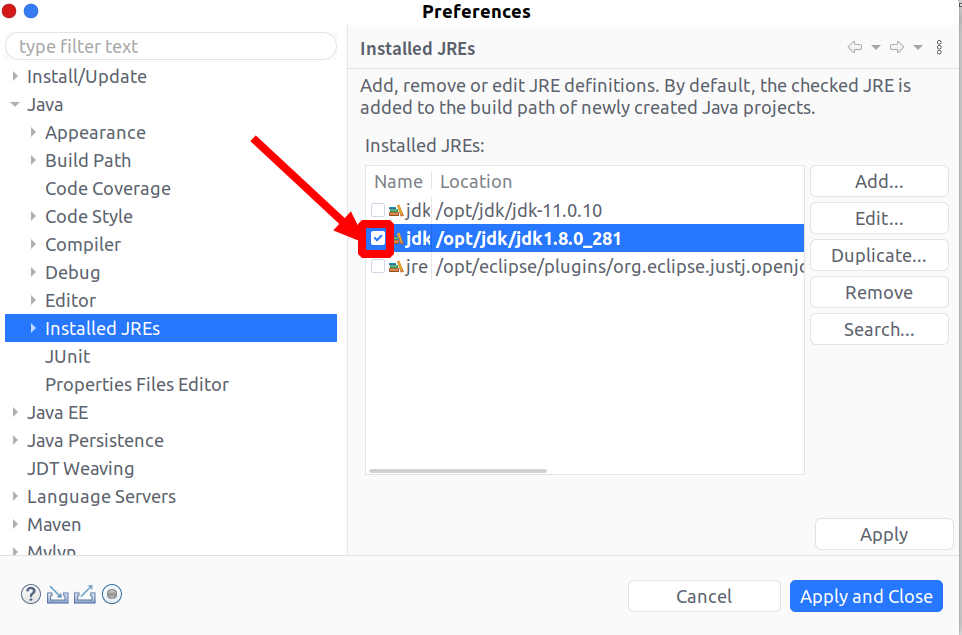Select JUnit in preferences tree
This screenshot has height=635, width=962.
point(67,356)
